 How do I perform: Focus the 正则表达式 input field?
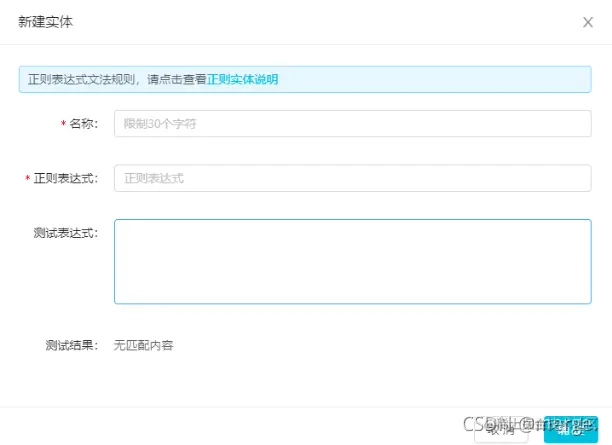pyautogui.click(x=352, y=178)
